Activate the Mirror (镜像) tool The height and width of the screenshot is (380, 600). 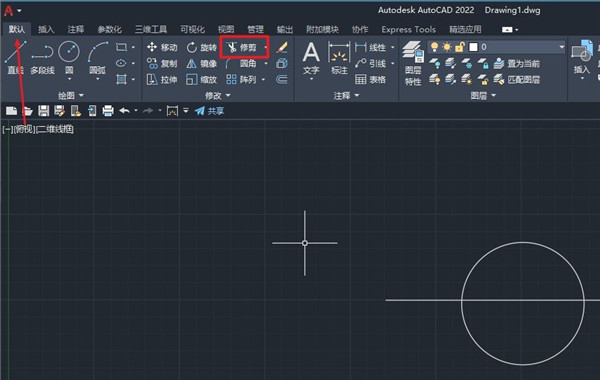(202, 63)
